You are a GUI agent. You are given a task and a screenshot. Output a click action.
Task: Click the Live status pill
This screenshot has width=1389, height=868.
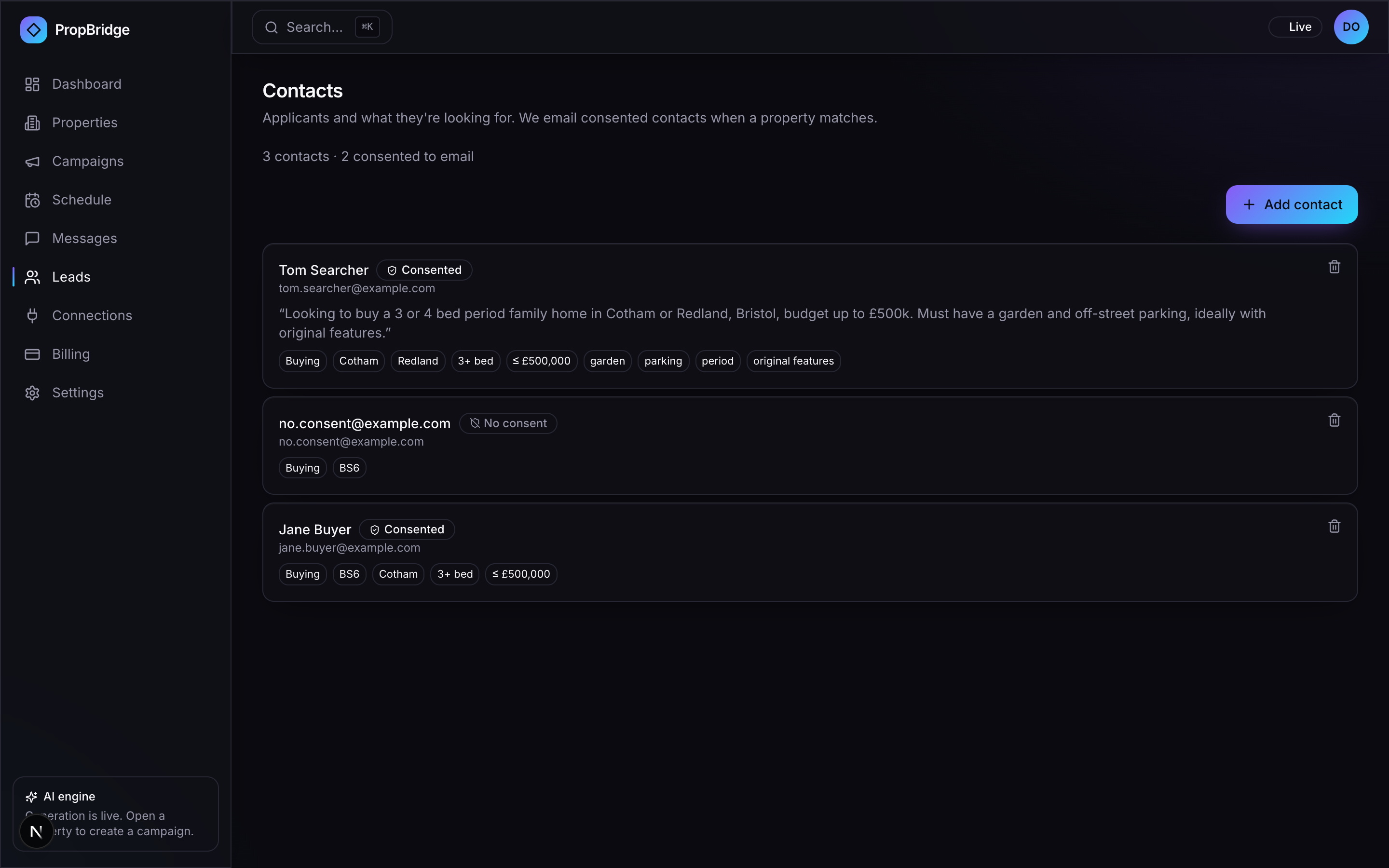point(1295,27)
